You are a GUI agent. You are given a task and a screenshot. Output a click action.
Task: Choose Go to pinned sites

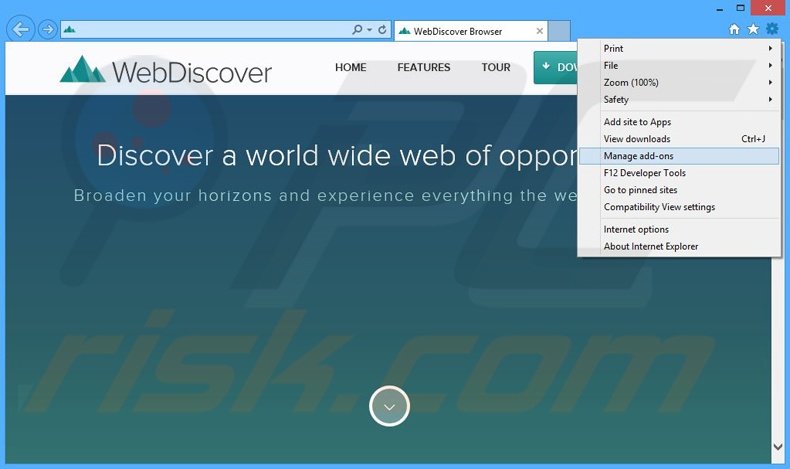[x=679, y=190]
